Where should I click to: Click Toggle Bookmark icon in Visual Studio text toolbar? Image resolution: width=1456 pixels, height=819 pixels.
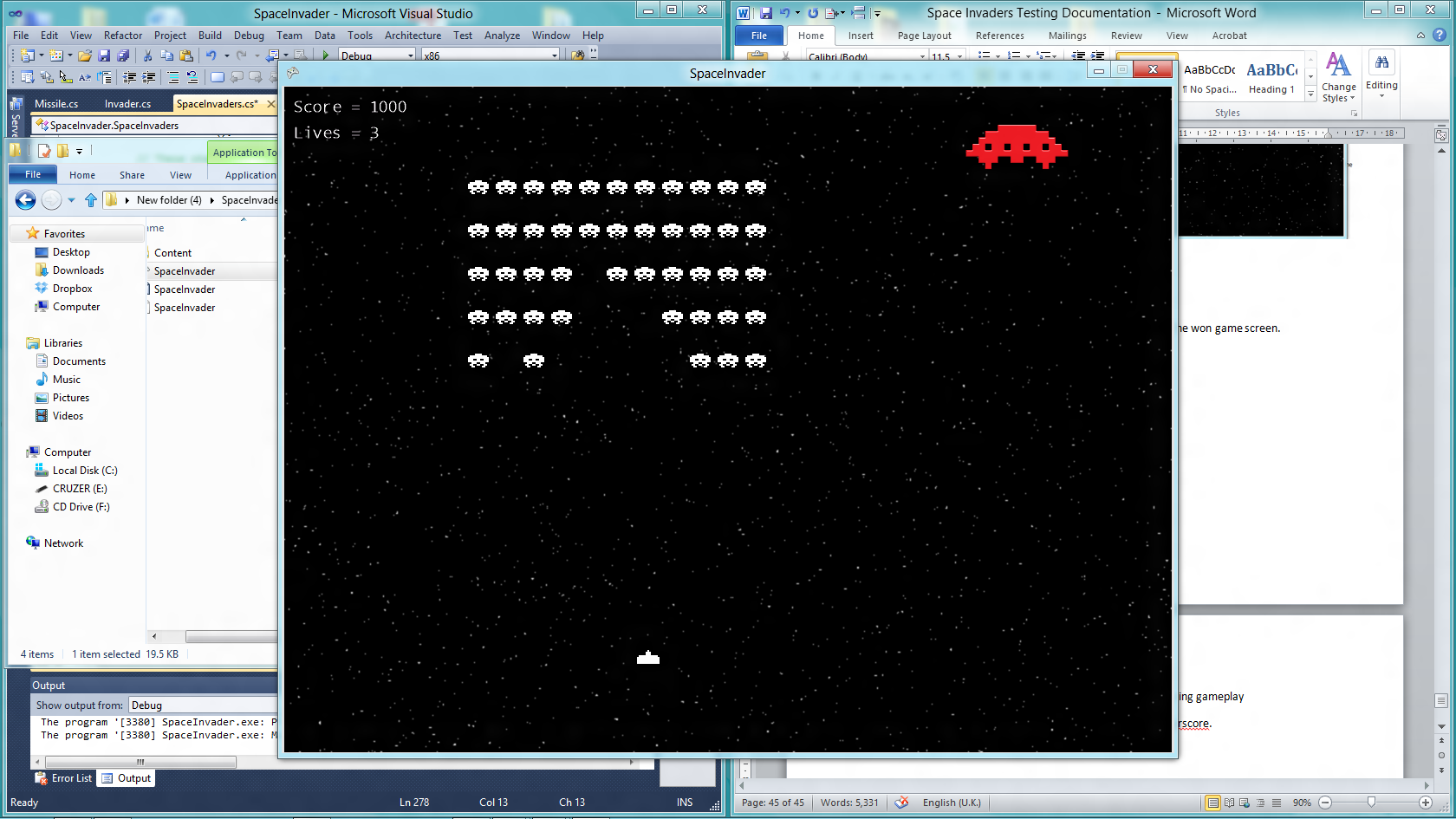point(218,77)
